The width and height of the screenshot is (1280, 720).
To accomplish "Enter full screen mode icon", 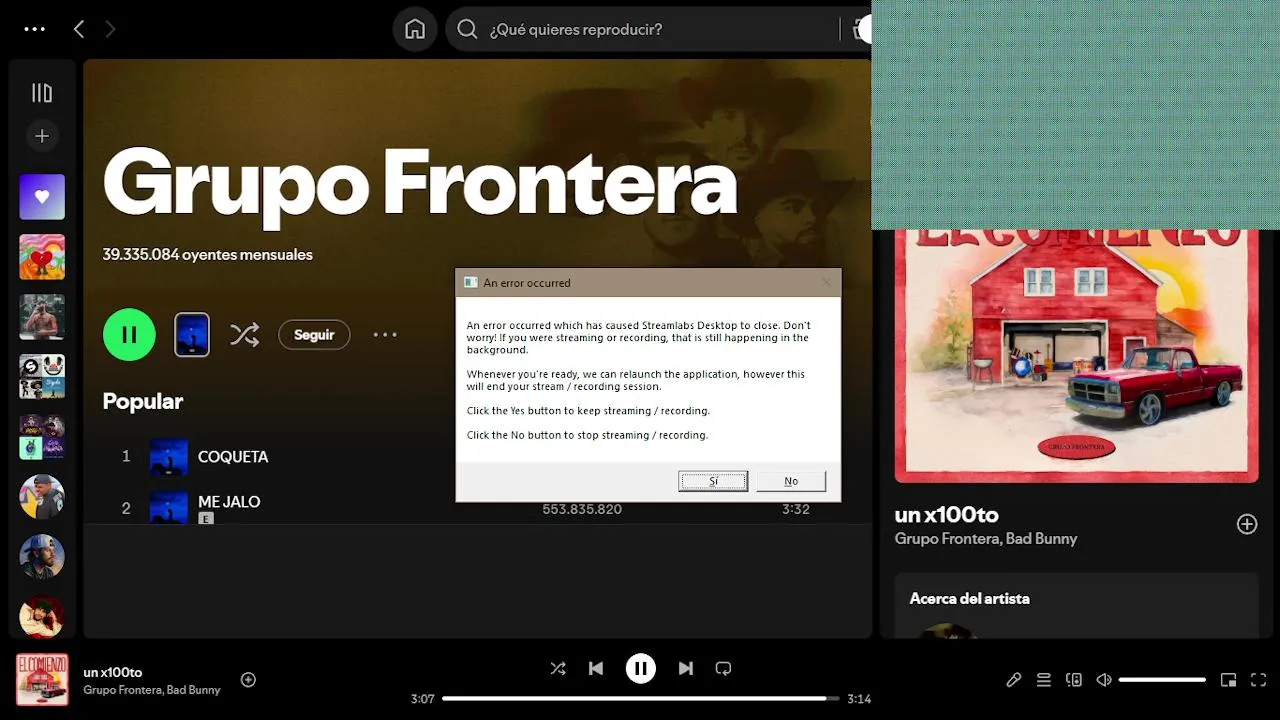I will [x=1259, y=680].
